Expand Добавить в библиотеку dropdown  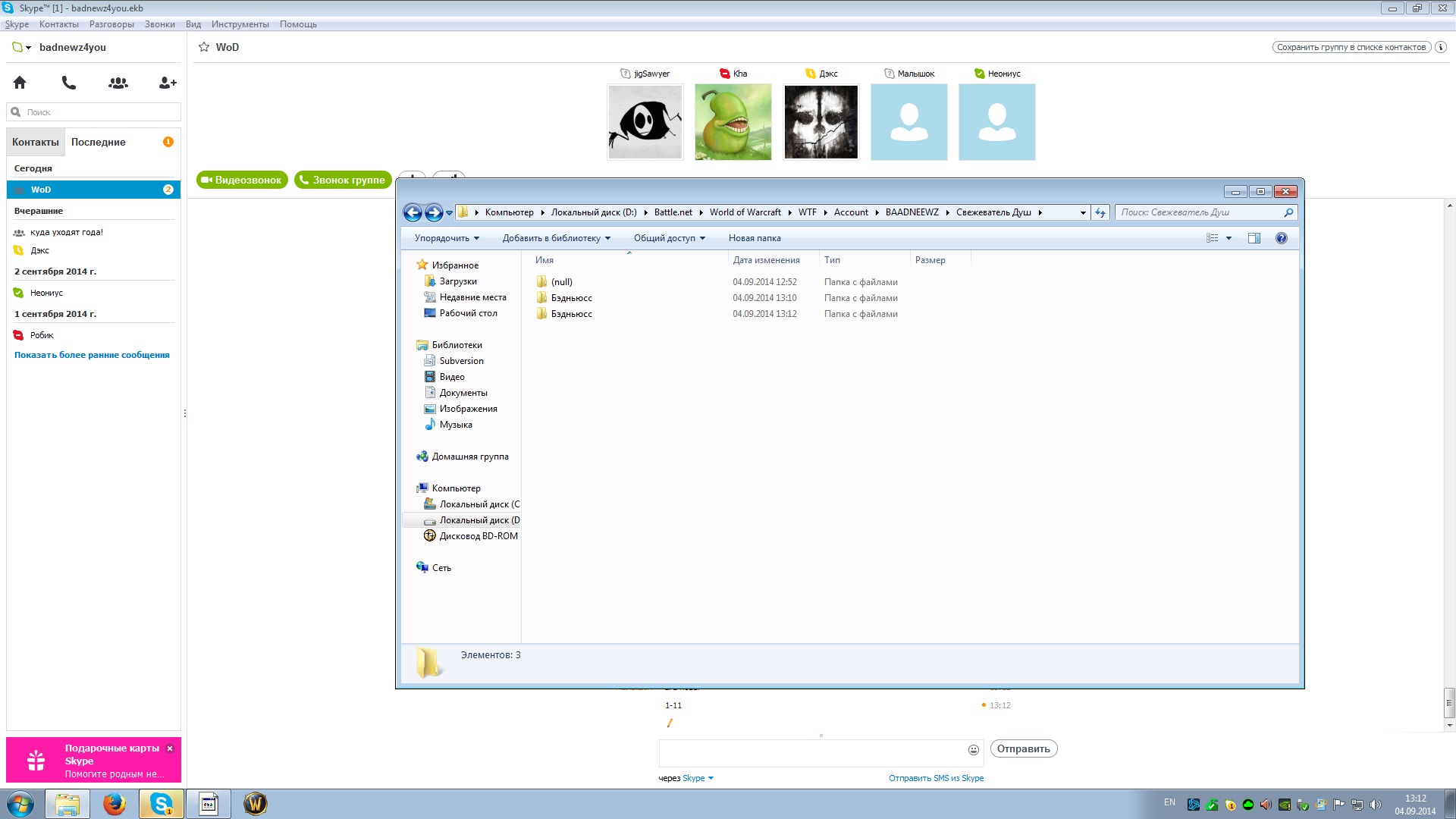556,238
